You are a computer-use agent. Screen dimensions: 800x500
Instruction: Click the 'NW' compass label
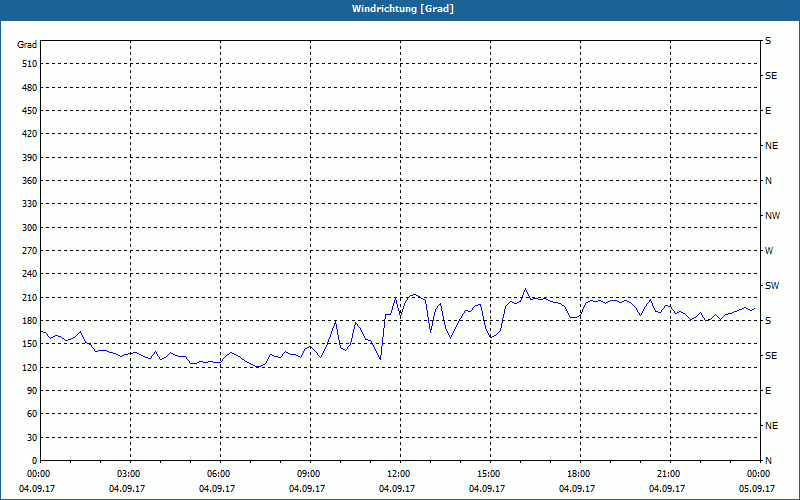coord(772,216)
